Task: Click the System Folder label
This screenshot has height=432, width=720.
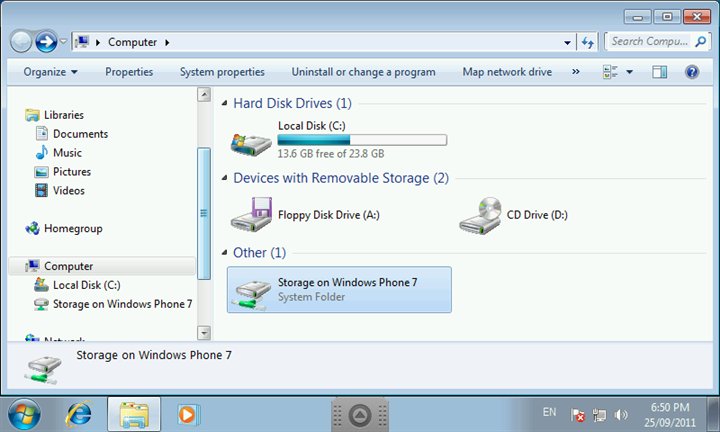Action: click(x=311, y=297)
